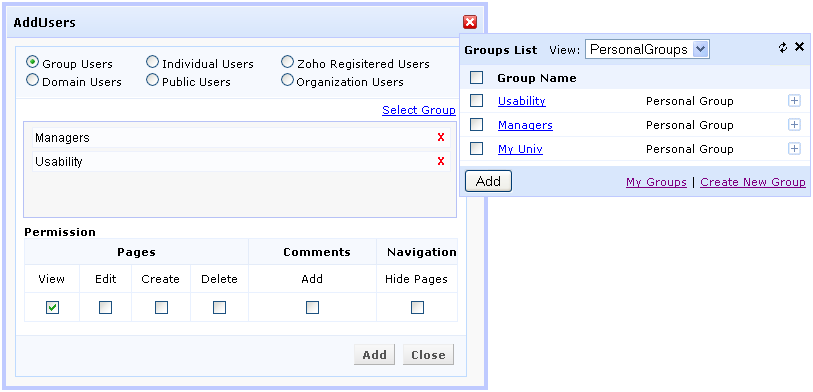This screenshot has height=392, width=813.
Task: Enable the Delete pages permission
Action: click(x=219, y=307)
